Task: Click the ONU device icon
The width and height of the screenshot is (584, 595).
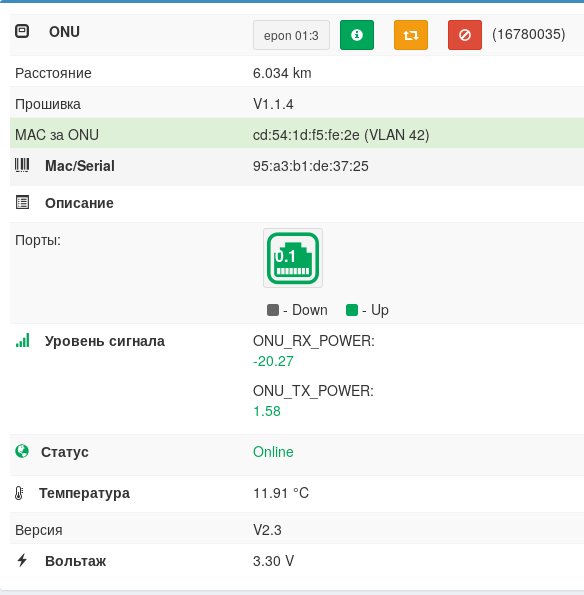Action: coord(22,31)
